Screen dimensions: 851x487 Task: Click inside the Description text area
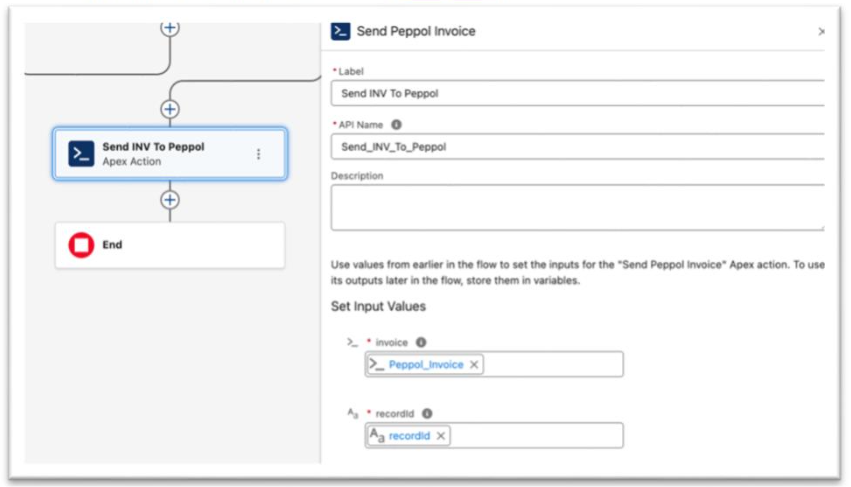577,207
